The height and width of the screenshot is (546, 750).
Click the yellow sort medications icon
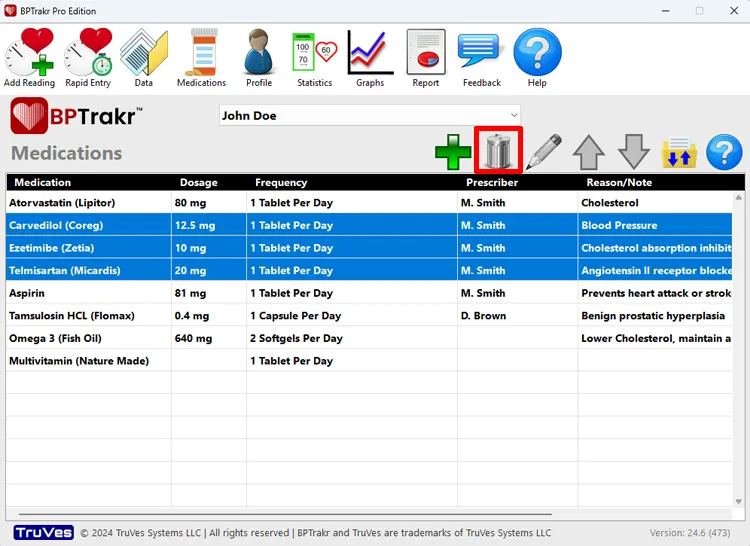679,153
